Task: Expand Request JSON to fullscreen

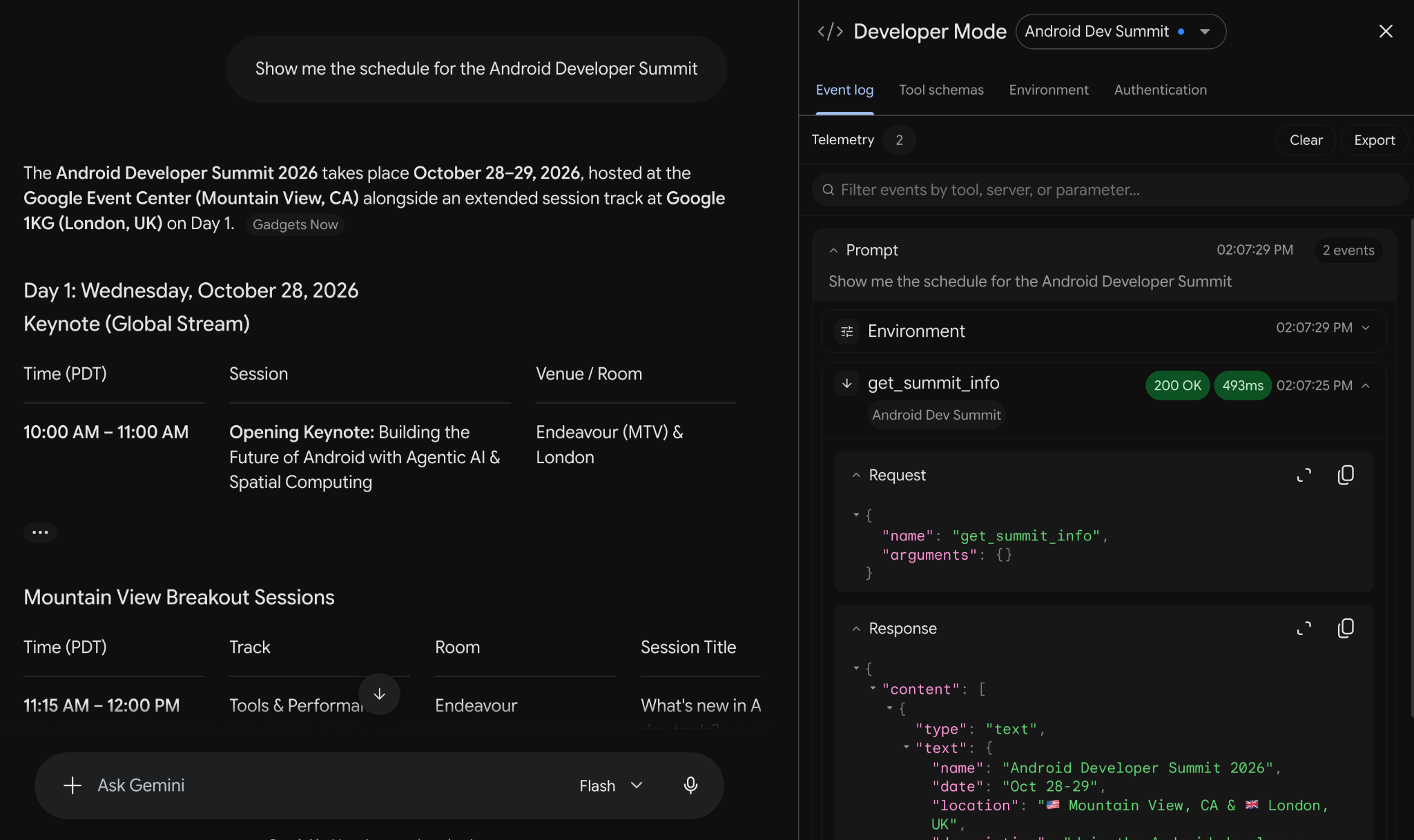Action: [x=1304, y=475]
